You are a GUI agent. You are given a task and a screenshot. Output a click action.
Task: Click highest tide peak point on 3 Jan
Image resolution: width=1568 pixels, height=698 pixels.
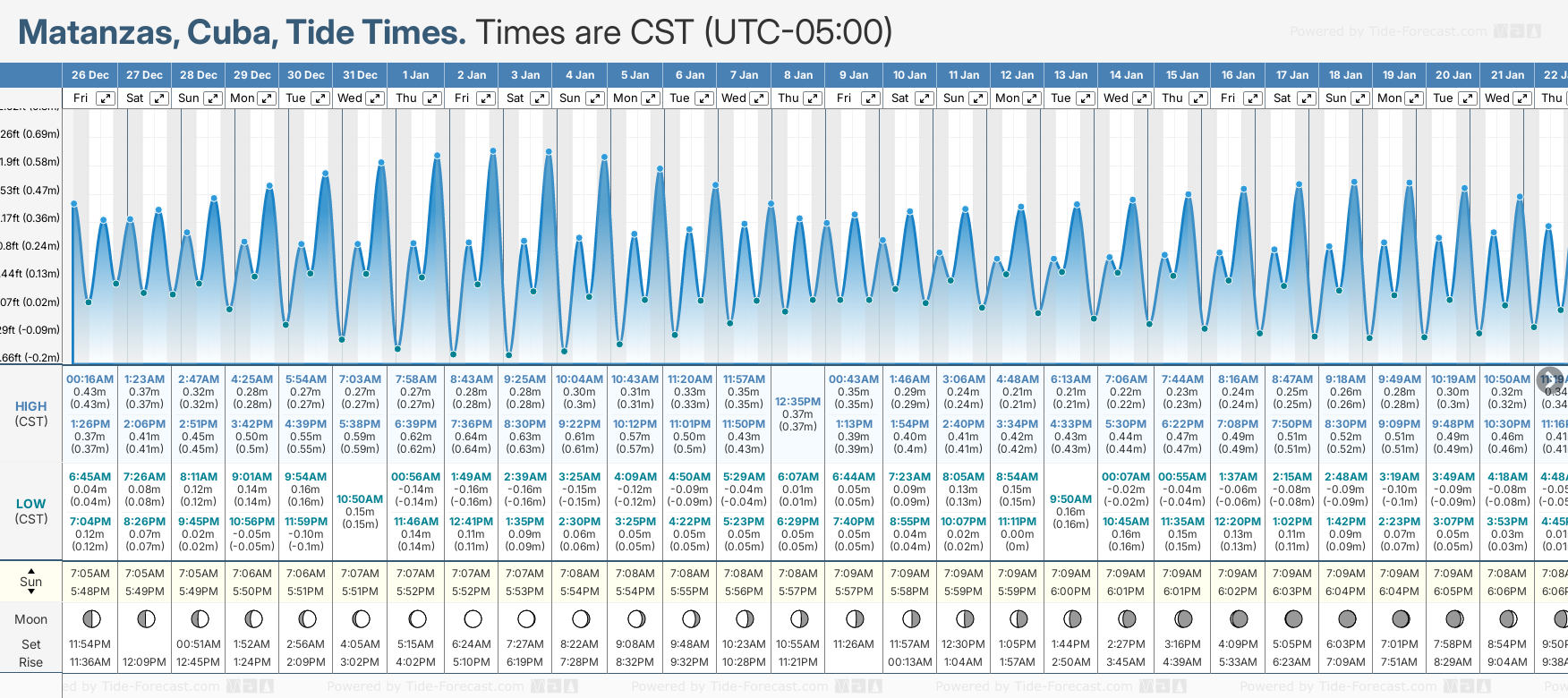click(x=549, y=151)
